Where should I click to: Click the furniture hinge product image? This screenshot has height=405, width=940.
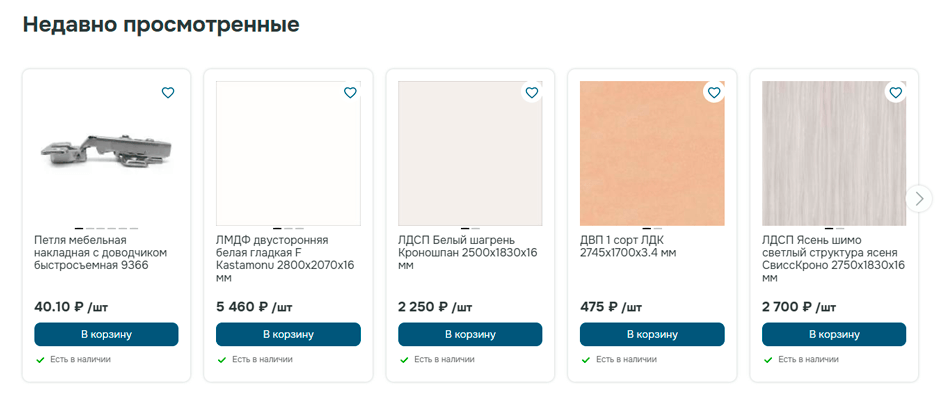coord(105,152)
